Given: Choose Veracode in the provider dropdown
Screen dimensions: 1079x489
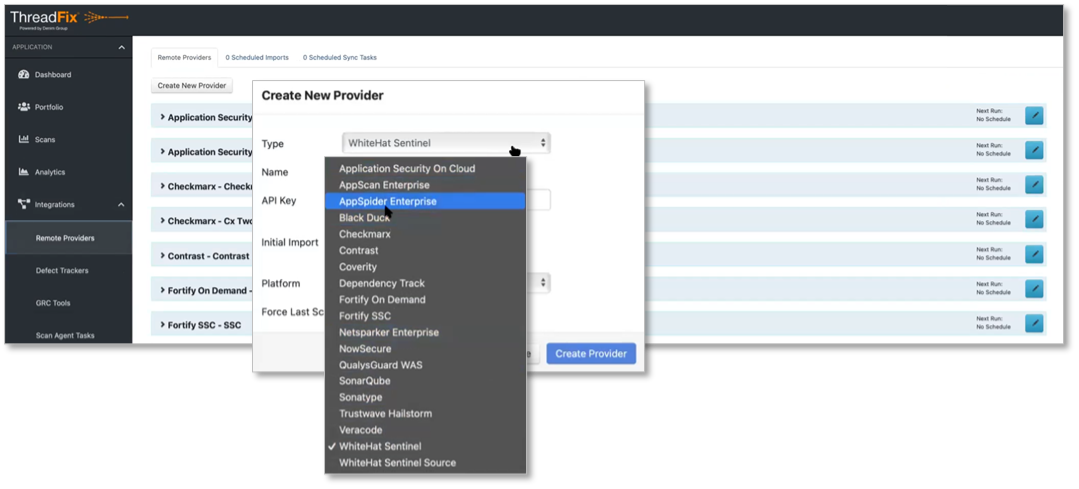Looking at the screenshot, I should (x=358, y=430).
